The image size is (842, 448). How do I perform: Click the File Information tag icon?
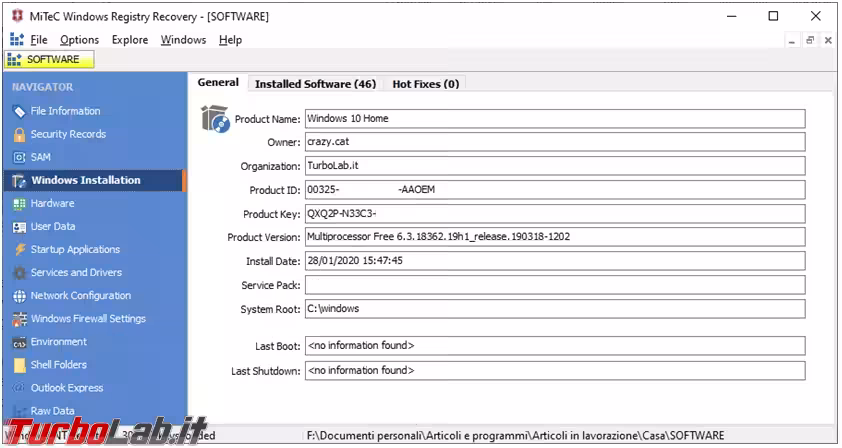tap(19, 111)
